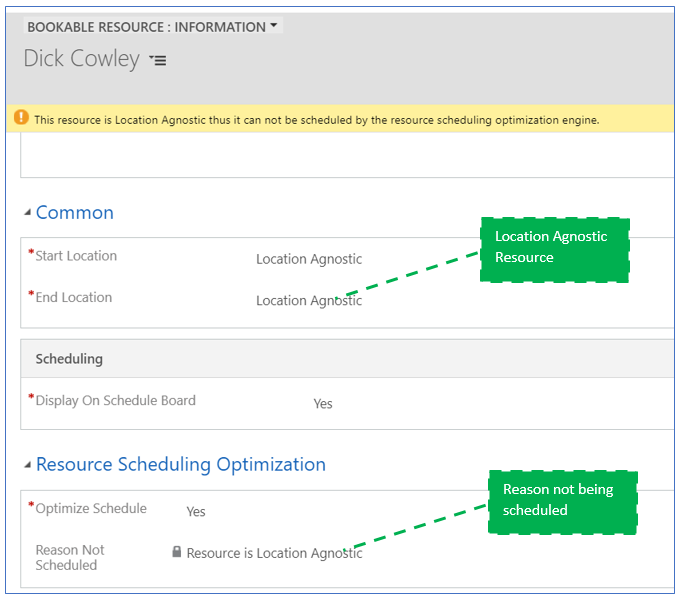
Task: Select the Start Location value field
Action: tap(309, 259)
